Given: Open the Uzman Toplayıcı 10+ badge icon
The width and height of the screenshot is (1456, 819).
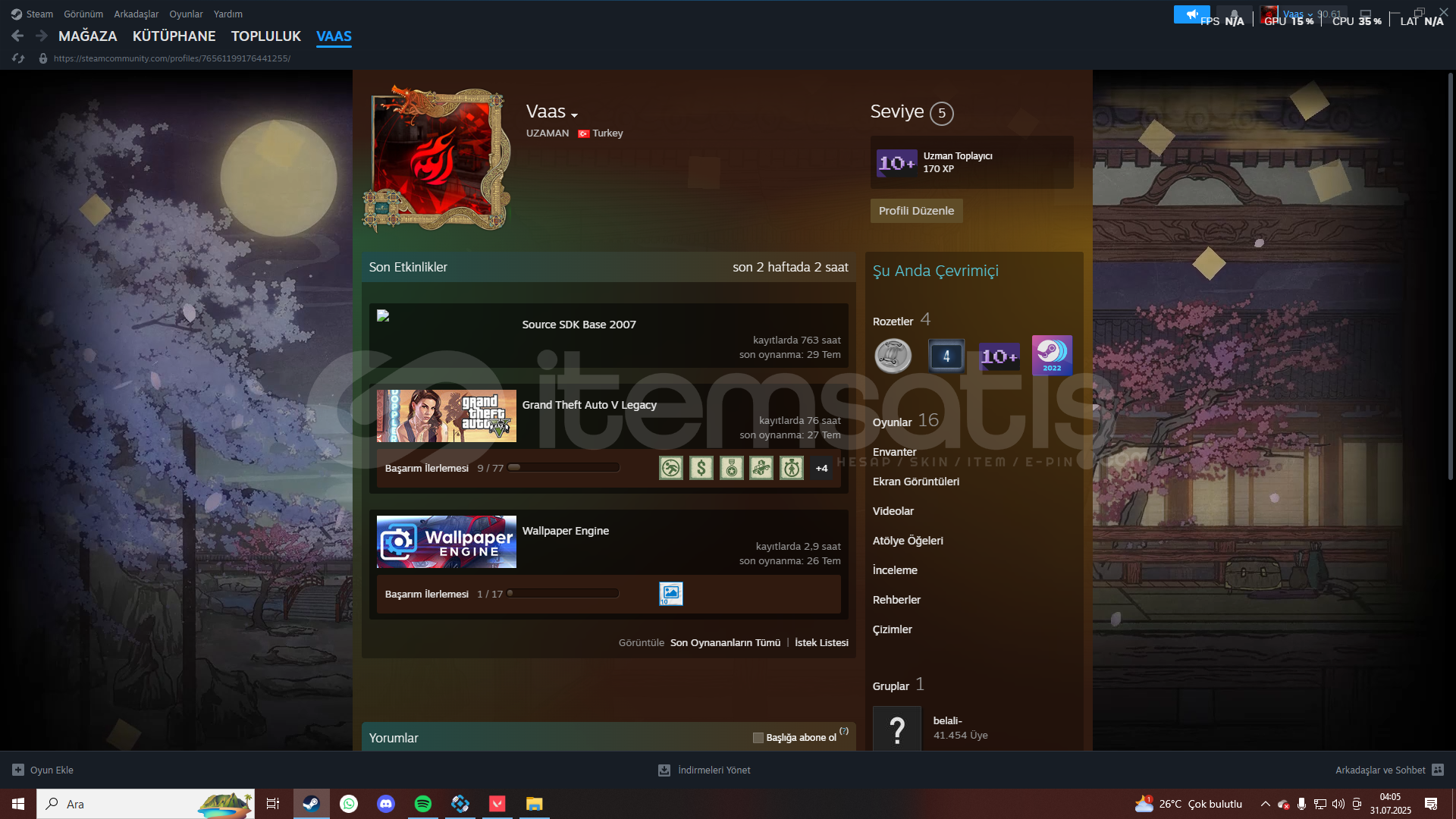Looking at the screenshot, I should coord(897,162).
